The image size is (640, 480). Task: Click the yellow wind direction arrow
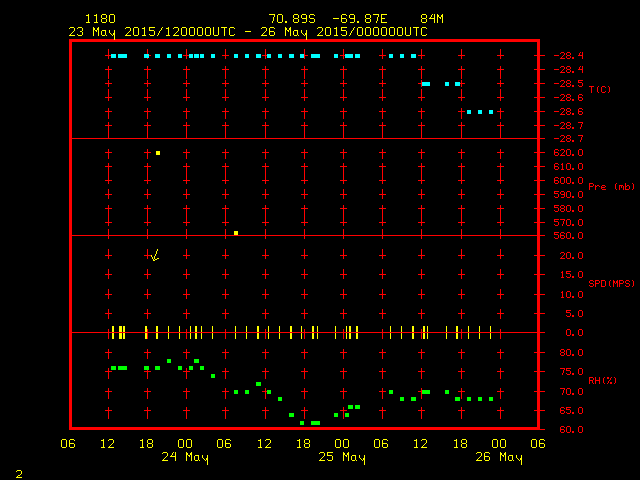point(155,256)
